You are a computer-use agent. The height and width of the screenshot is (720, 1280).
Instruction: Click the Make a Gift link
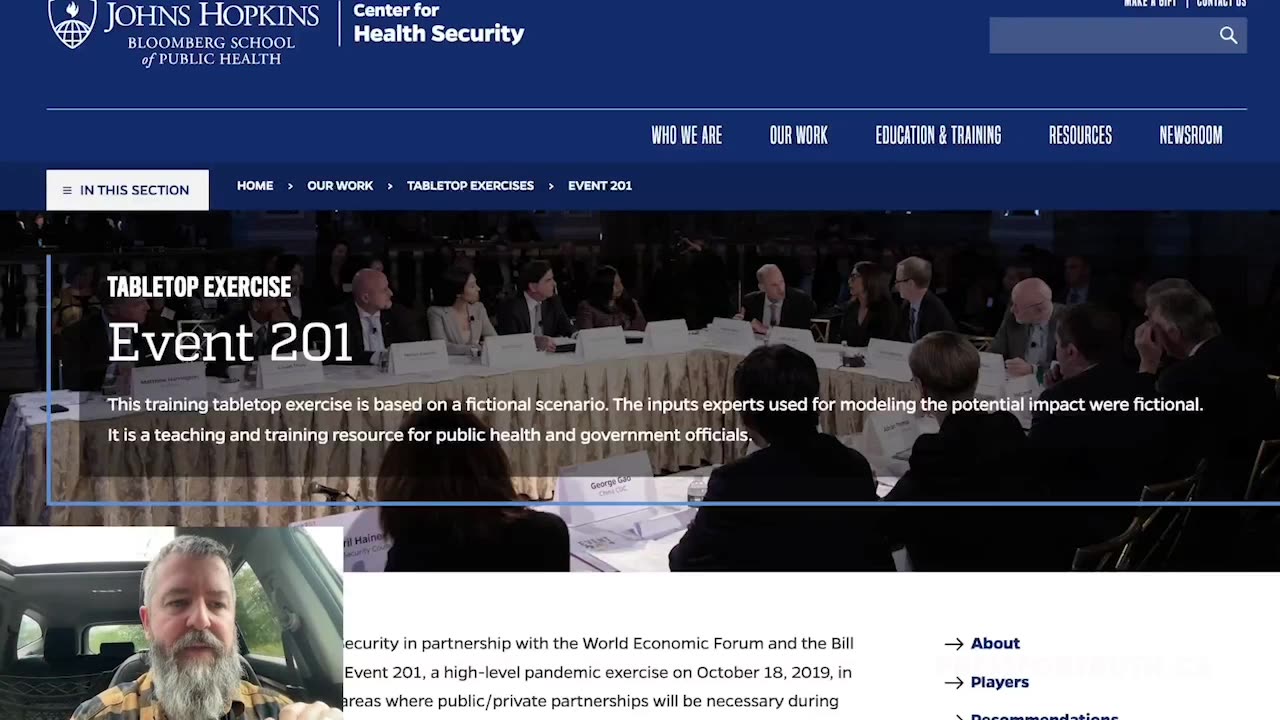coord(1150,3)
